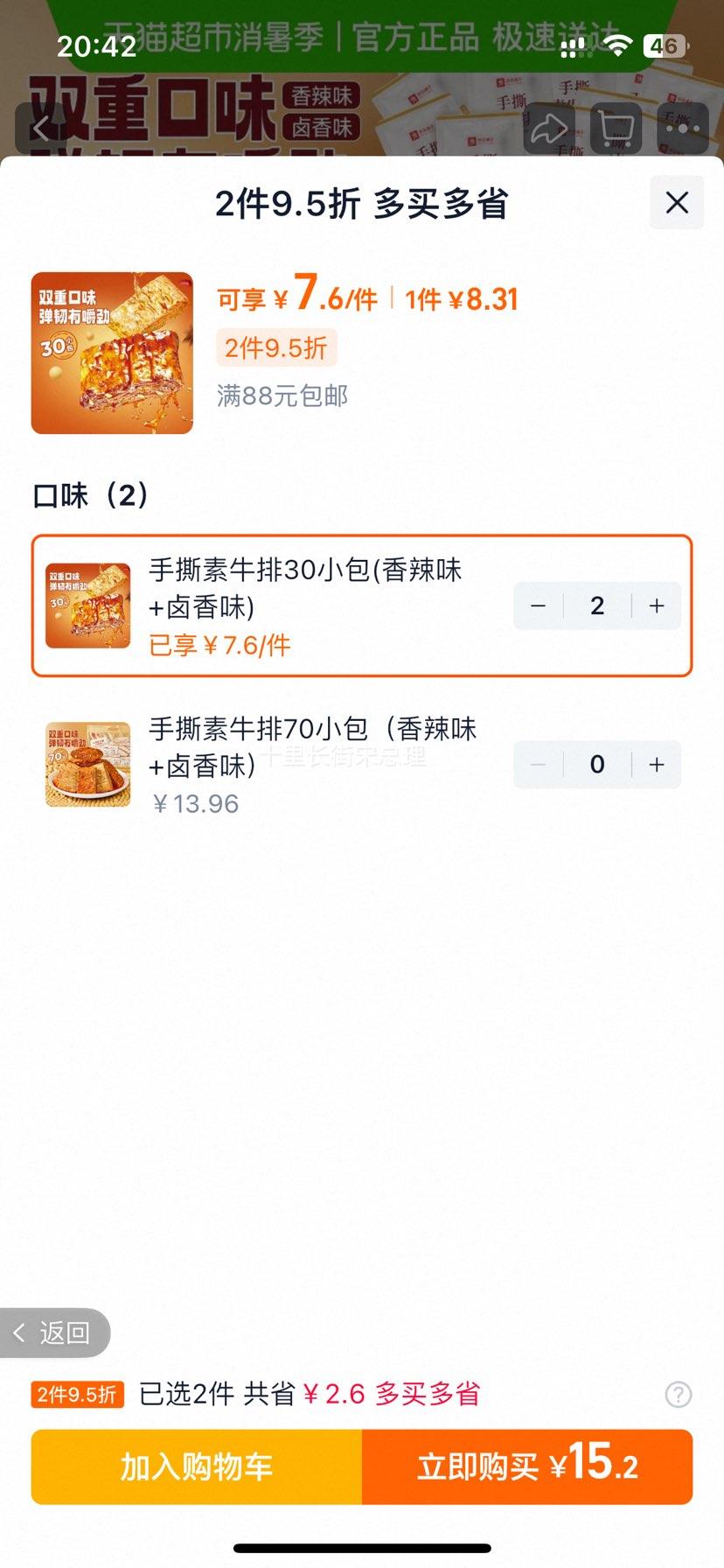Image resolution: width=724 pixels, height=1568 pixels.
Task: Tap the 2件9.5折 discount tag
Action: point(275,348)
